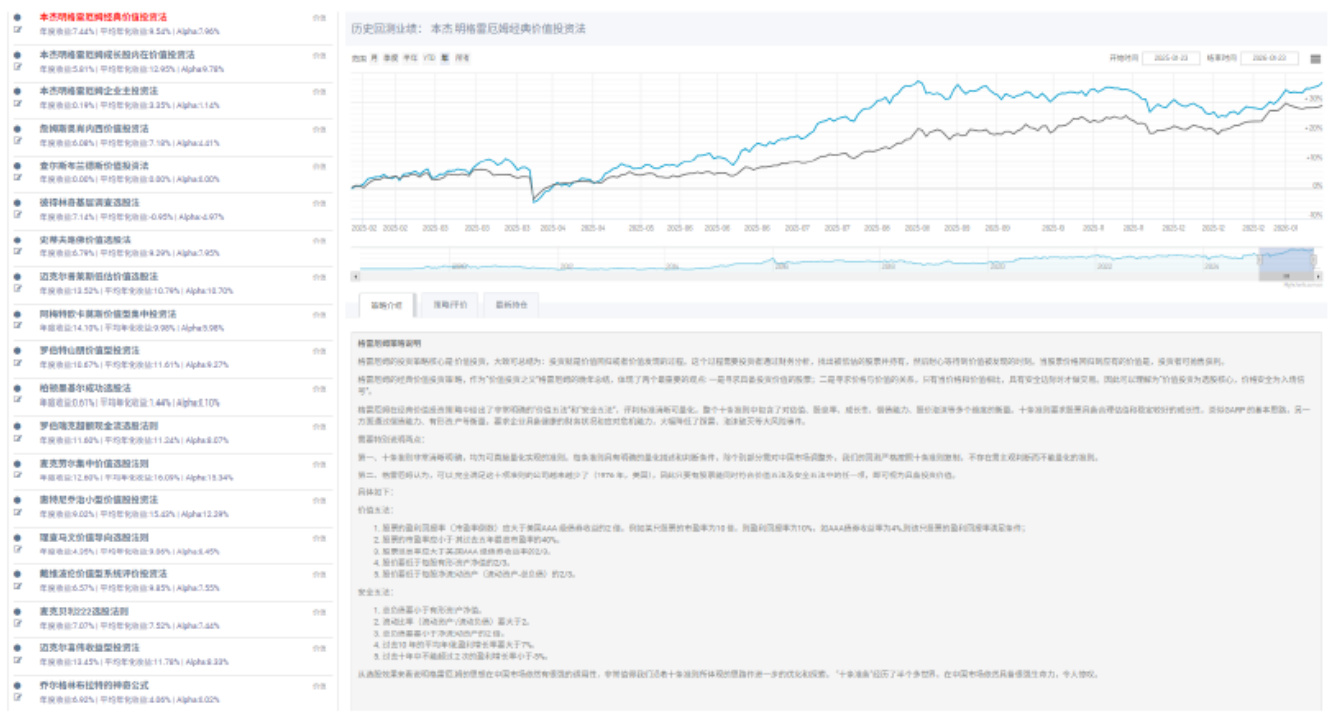
Task: Select the 所有 zoom range option
Action: (461, 59)
